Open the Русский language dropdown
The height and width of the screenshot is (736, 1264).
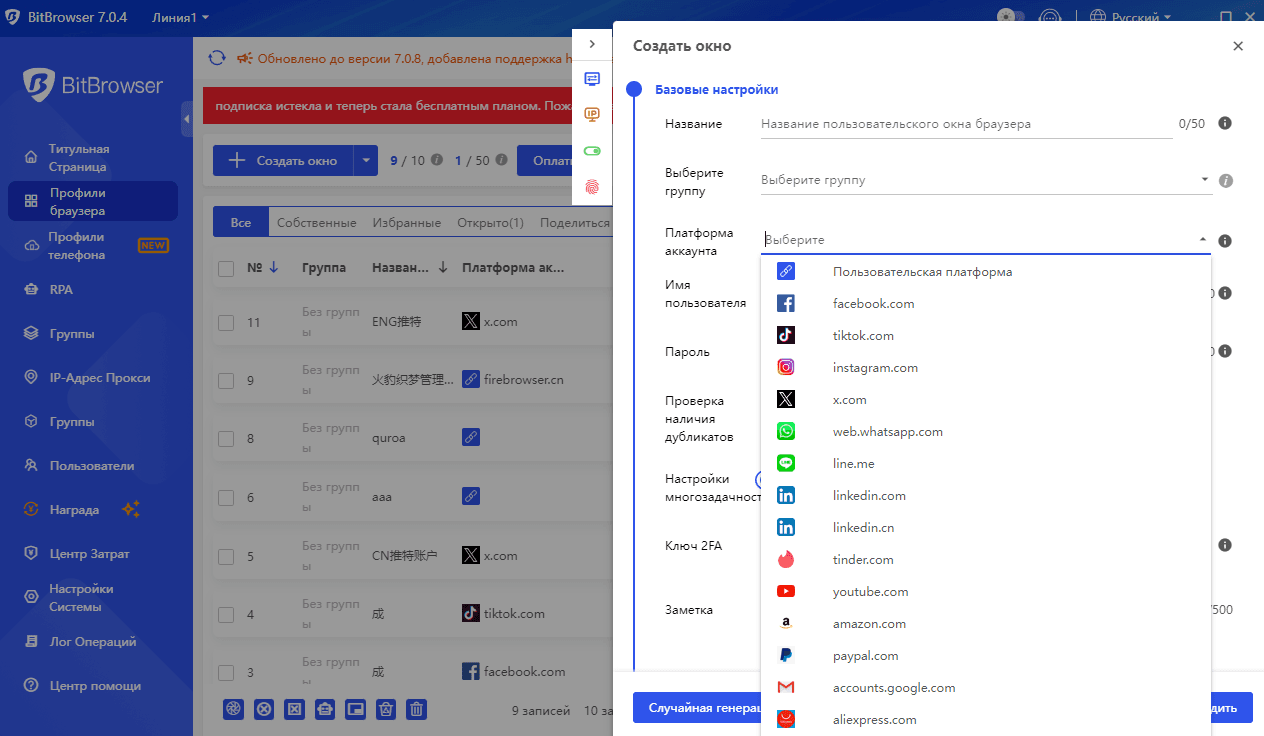point(1130,17)
